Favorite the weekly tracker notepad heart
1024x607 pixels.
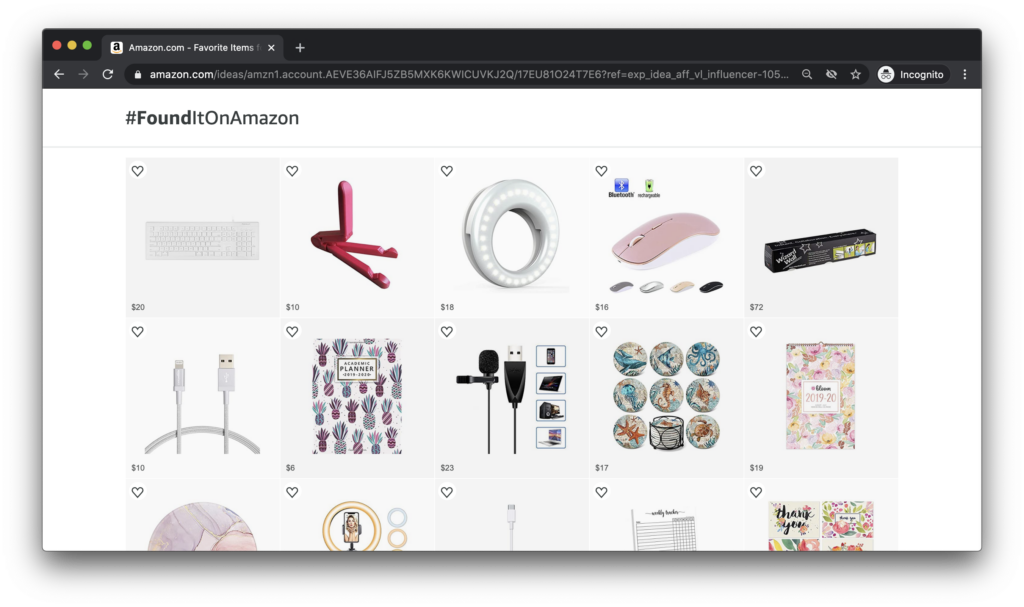[601, 493]
